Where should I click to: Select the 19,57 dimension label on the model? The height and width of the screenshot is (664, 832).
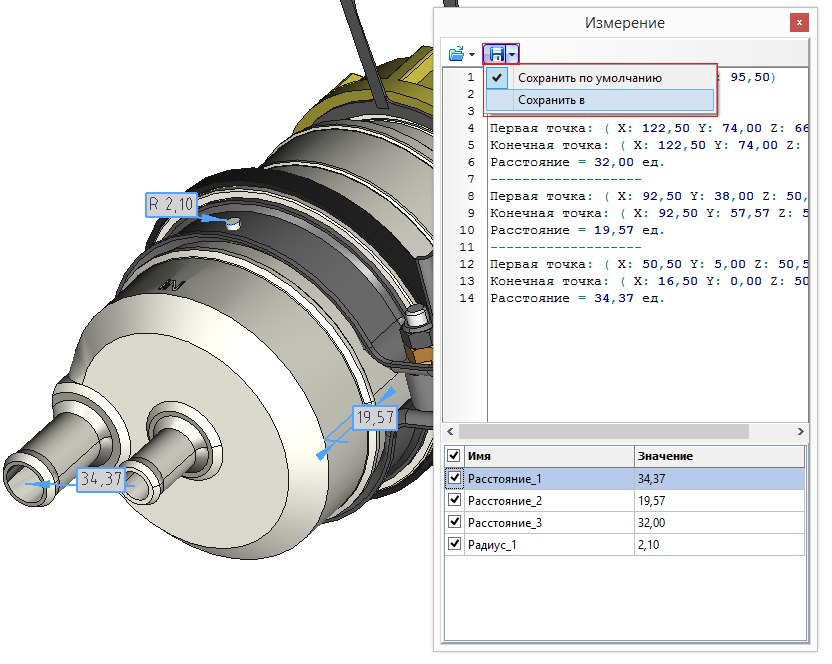pos(373,418)
